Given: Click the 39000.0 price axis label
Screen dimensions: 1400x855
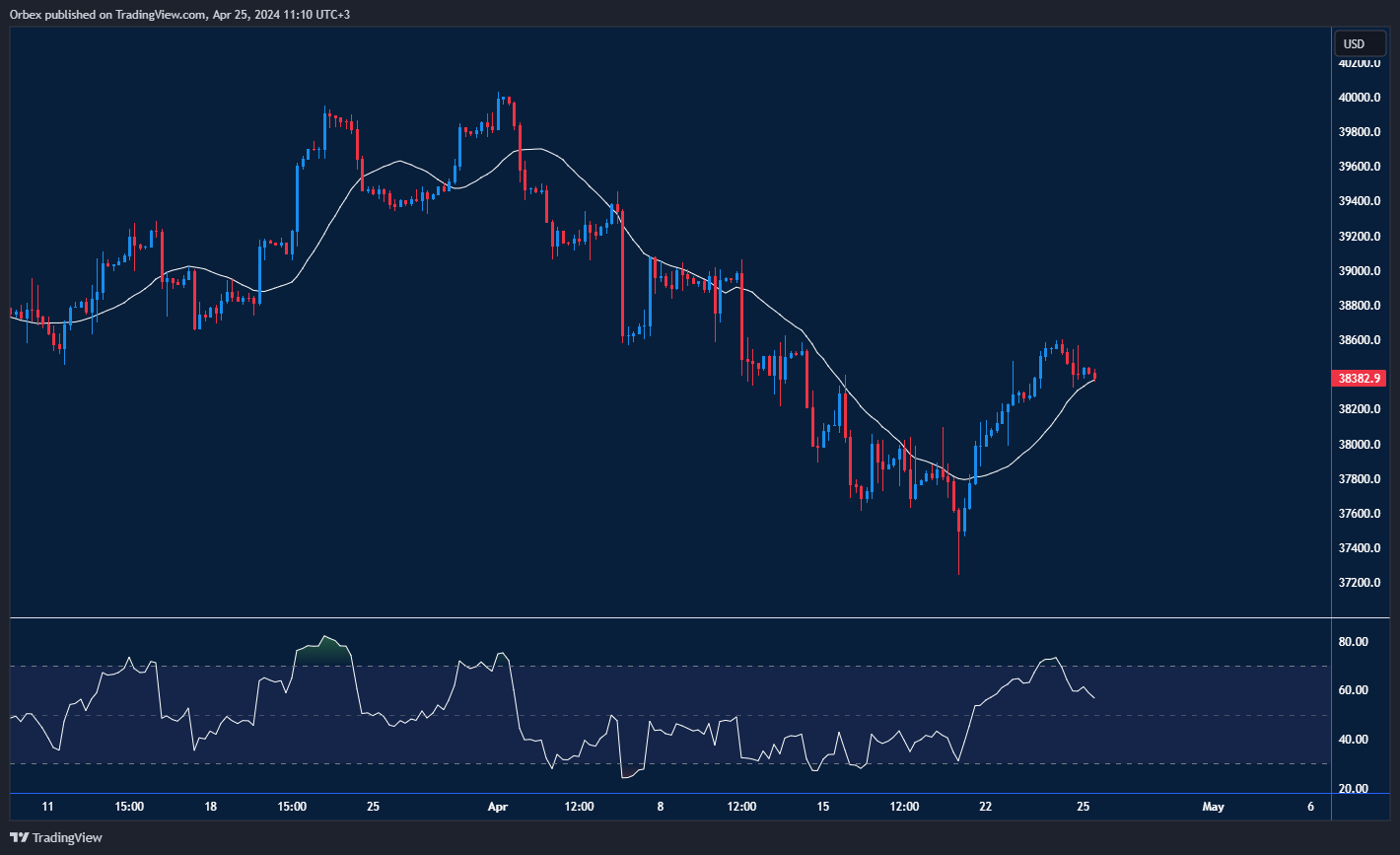Looking at the screenshot, I should pos(1358,271).
